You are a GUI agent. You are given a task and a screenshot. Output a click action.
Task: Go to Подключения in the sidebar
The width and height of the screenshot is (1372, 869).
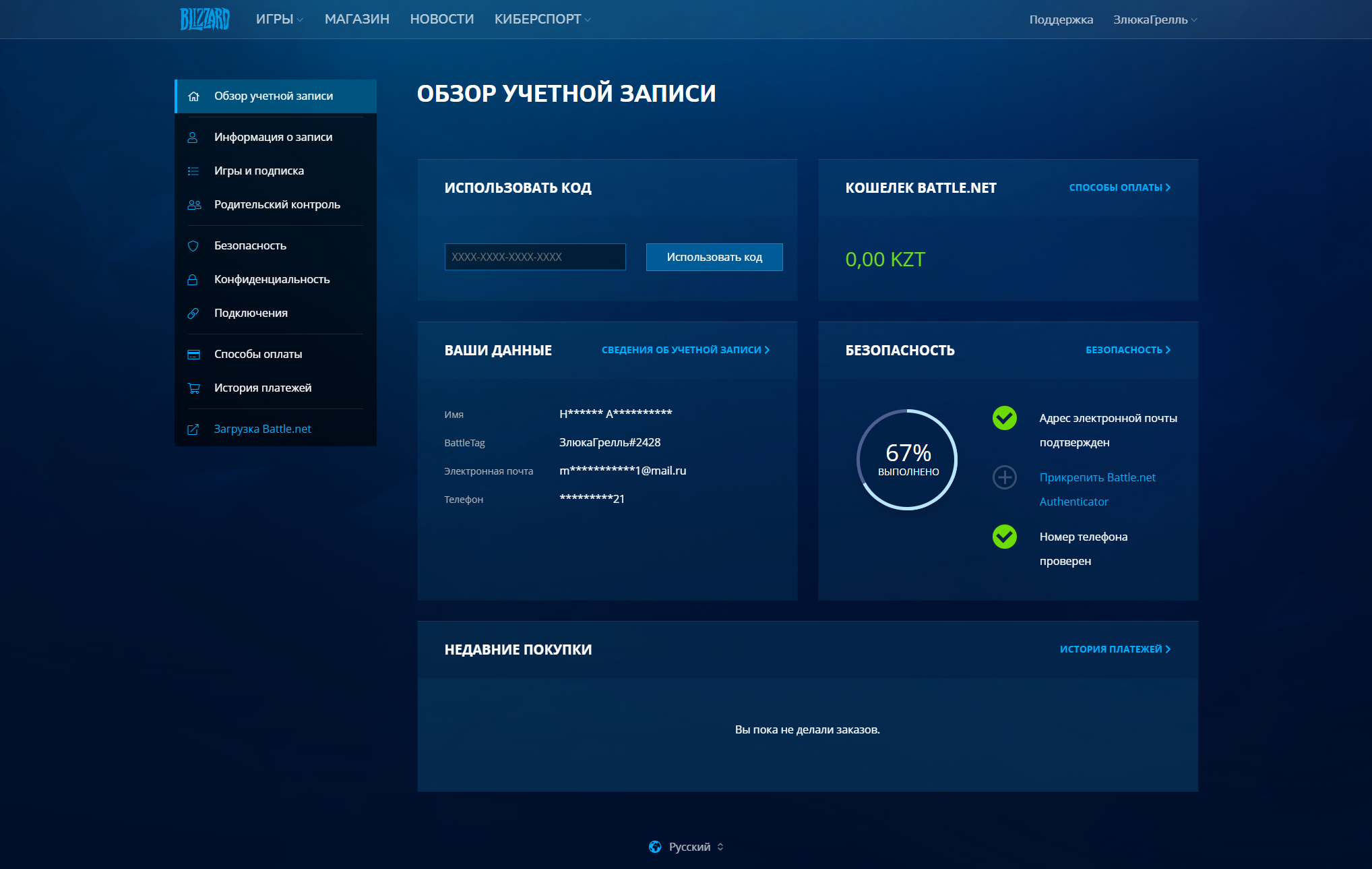(276, 313)
